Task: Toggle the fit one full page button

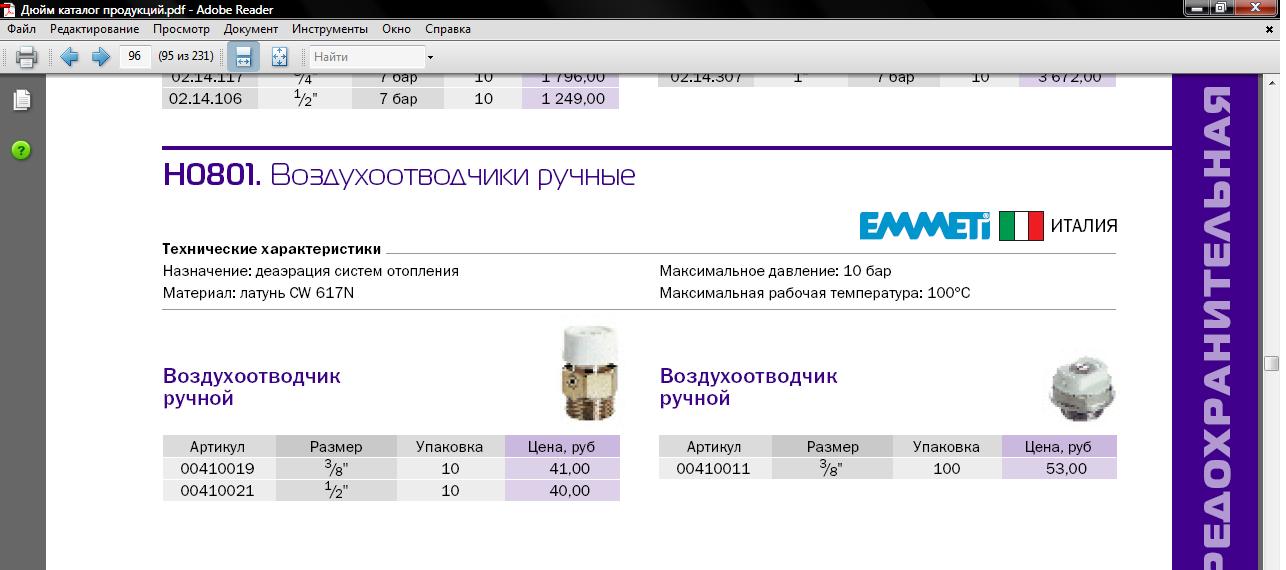Action: pyautogui.click(x=279, y=57)
